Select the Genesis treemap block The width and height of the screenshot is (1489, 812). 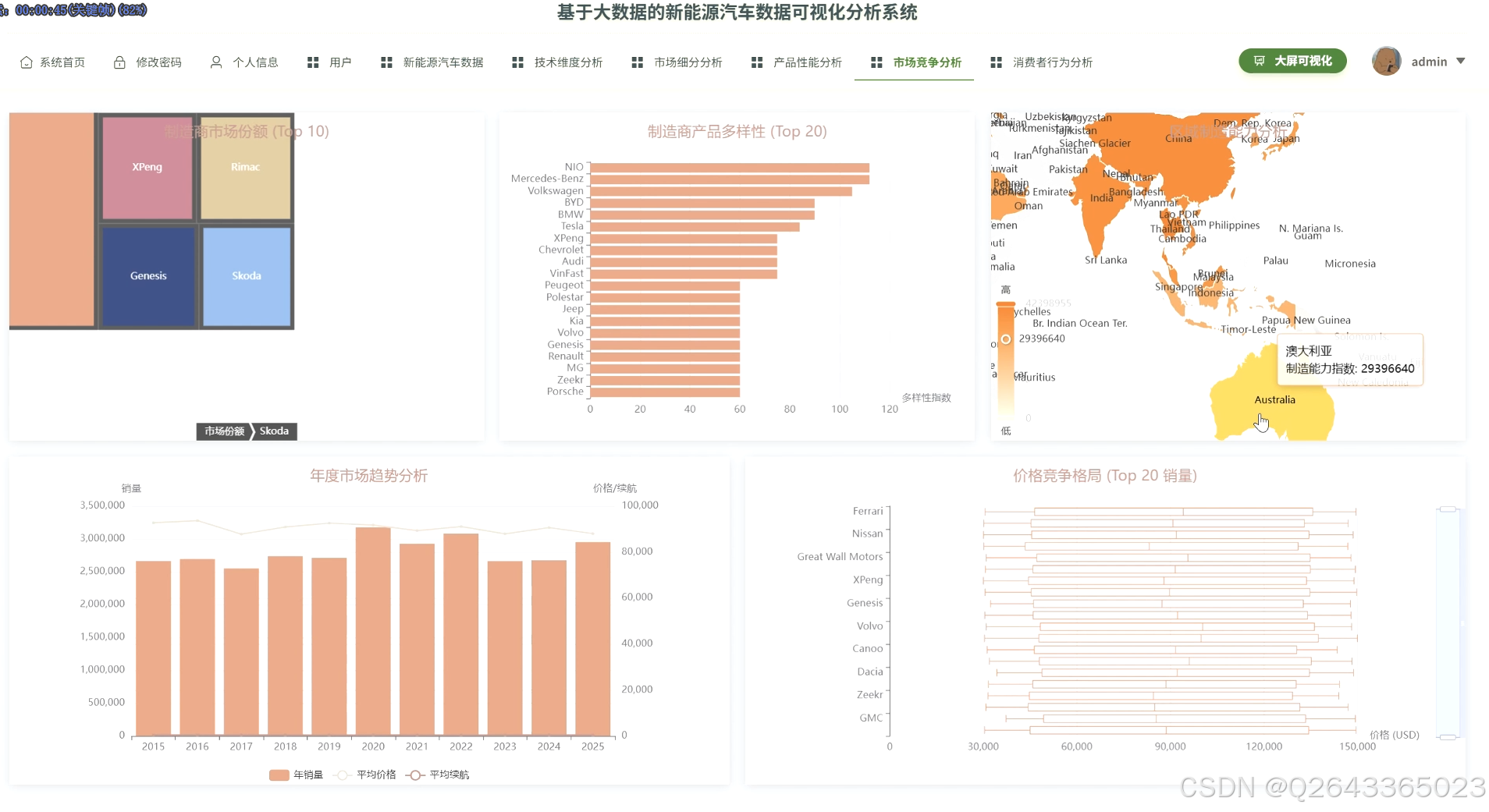tap(148, 276)
